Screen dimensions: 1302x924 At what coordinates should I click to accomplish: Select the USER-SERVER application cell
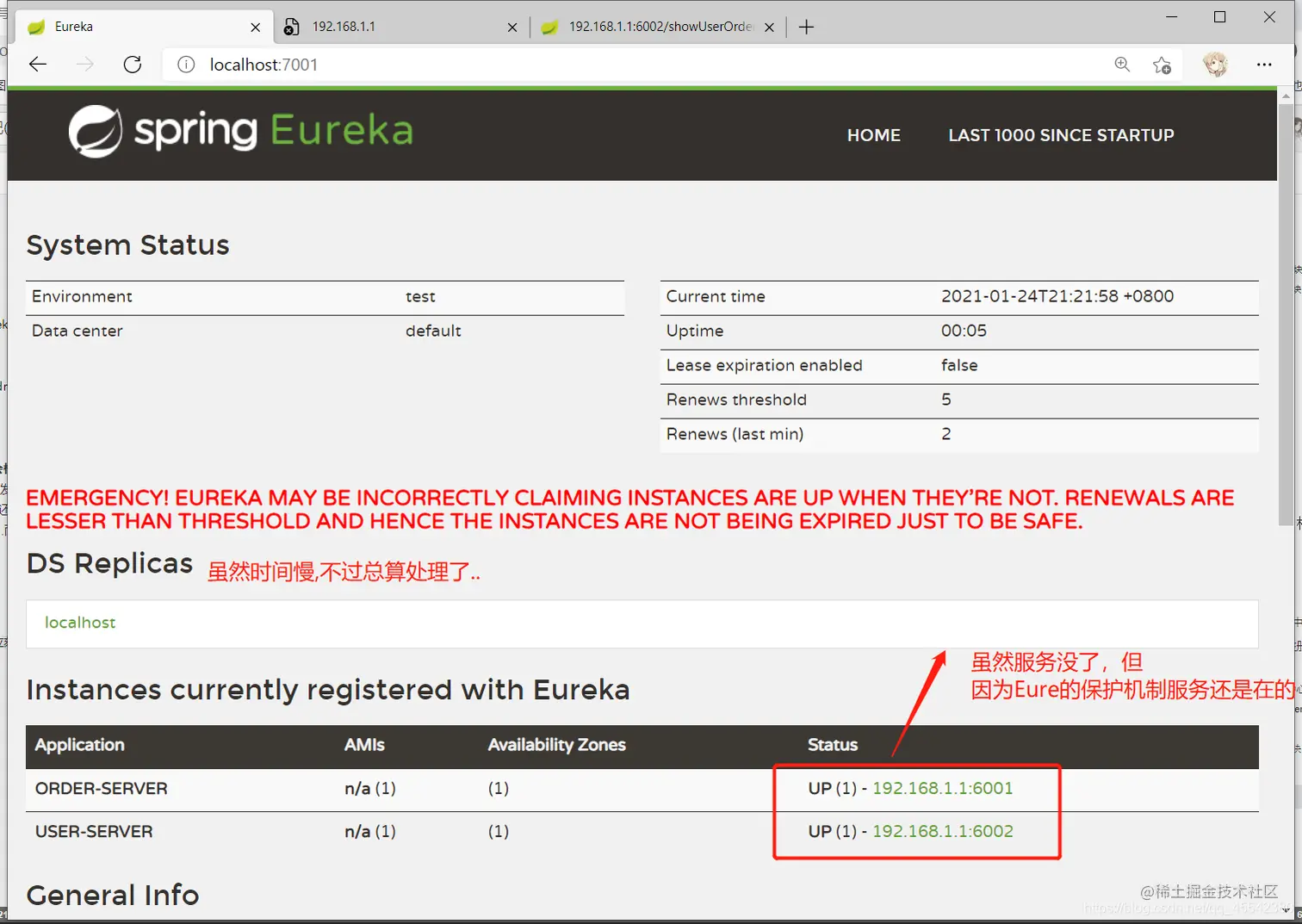[94, 831]
